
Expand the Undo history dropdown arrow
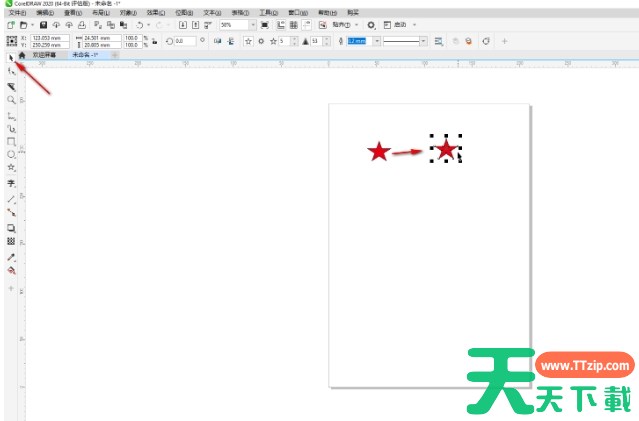coord(148,25)
